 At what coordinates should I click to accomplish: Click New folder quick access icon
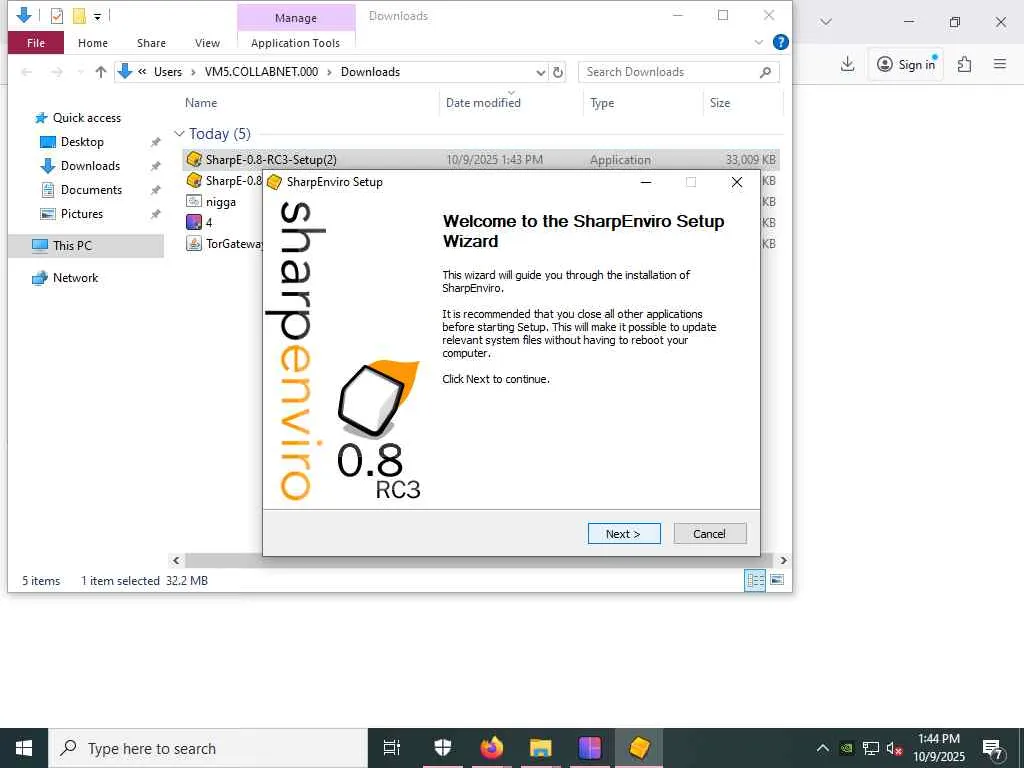(79, 16)
